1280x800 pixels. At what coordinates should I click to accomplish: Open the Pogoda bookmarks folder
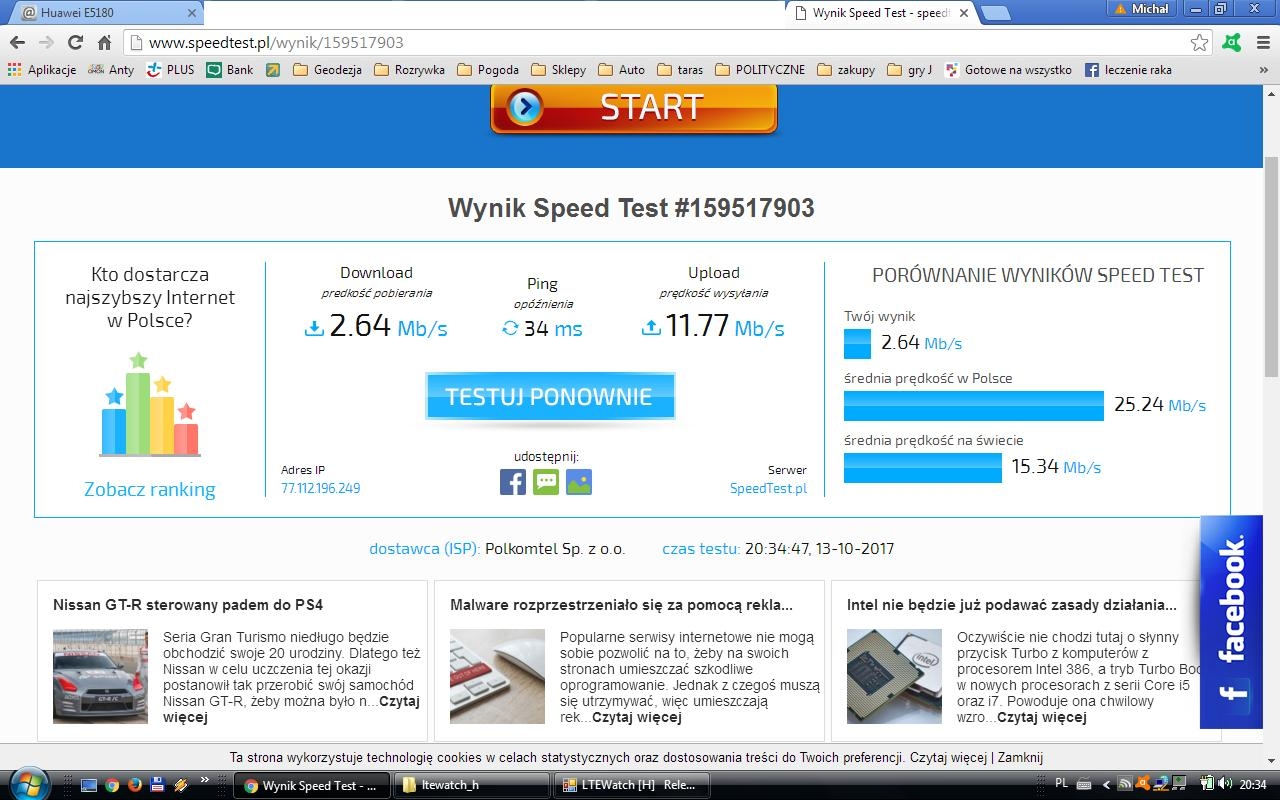488,70
